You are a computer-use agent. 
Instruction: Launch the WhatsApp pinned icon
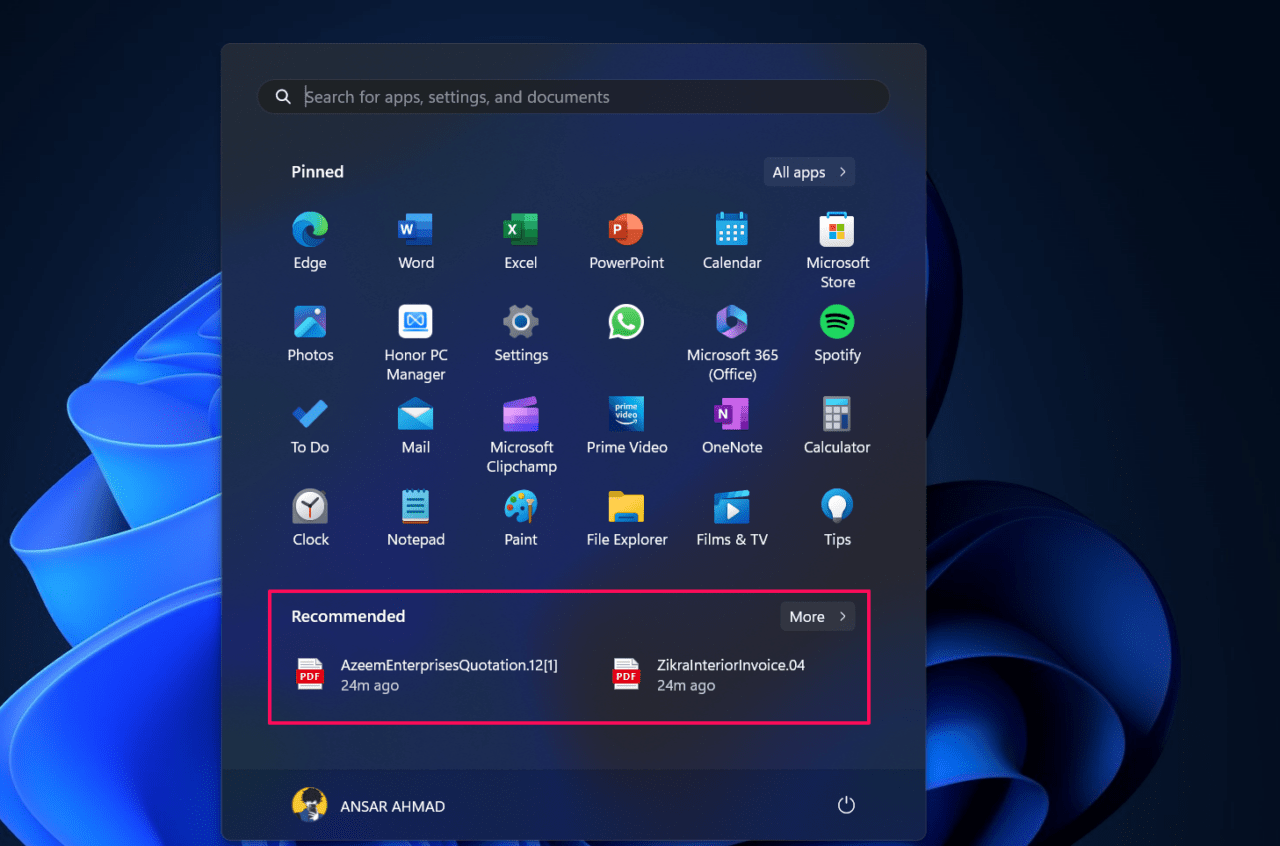(626, 322)
